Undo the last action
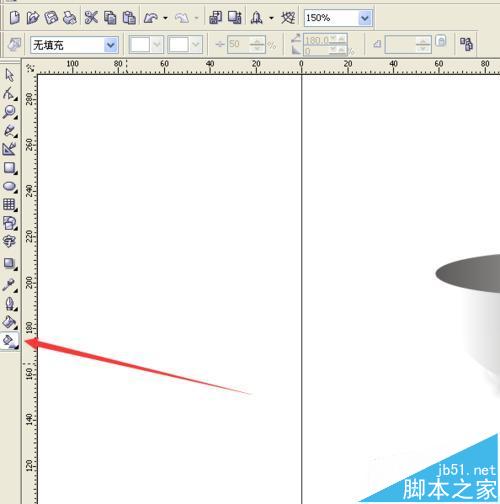Screen dimensions: 500x504 [x=151, y=18]
